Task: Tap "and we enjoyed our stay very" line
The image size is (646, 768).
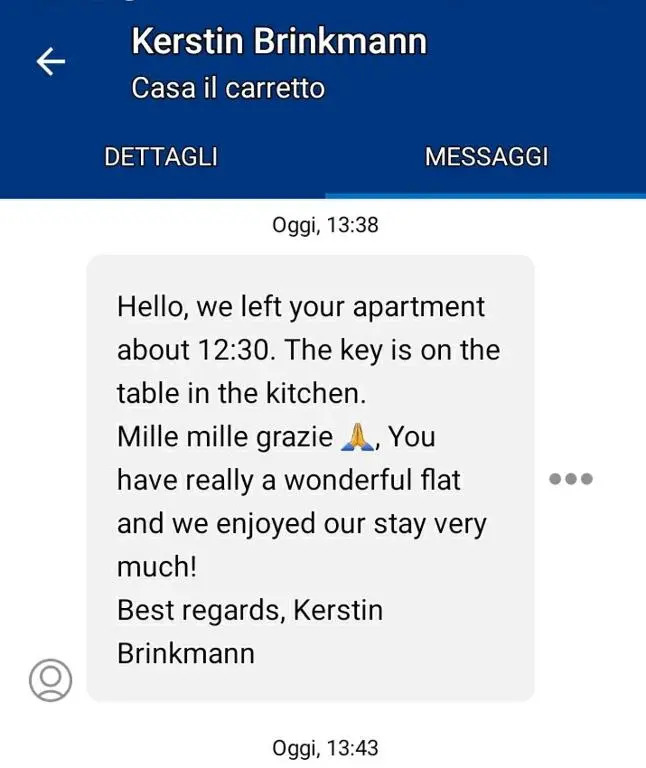Action: coord(301,523)
